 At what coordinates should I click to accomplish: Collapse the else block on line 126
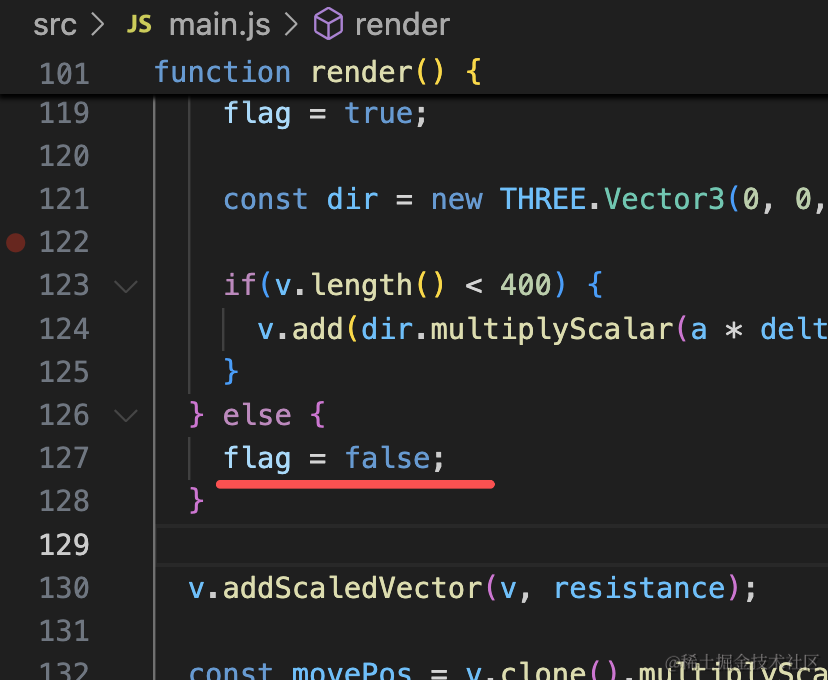click(126, 416)
